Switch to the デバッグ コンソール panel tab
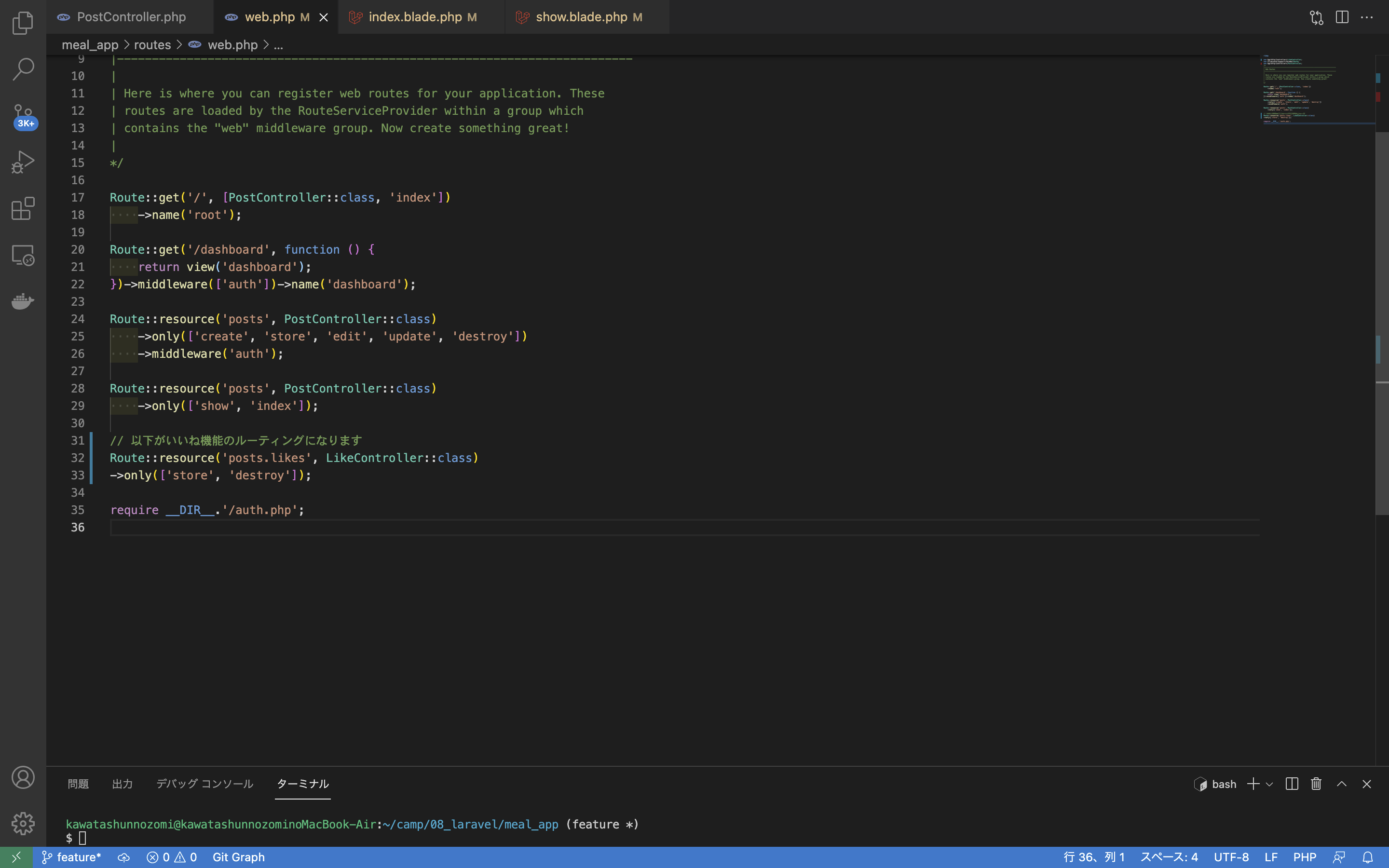1389x868 pixels. point(204,784)
